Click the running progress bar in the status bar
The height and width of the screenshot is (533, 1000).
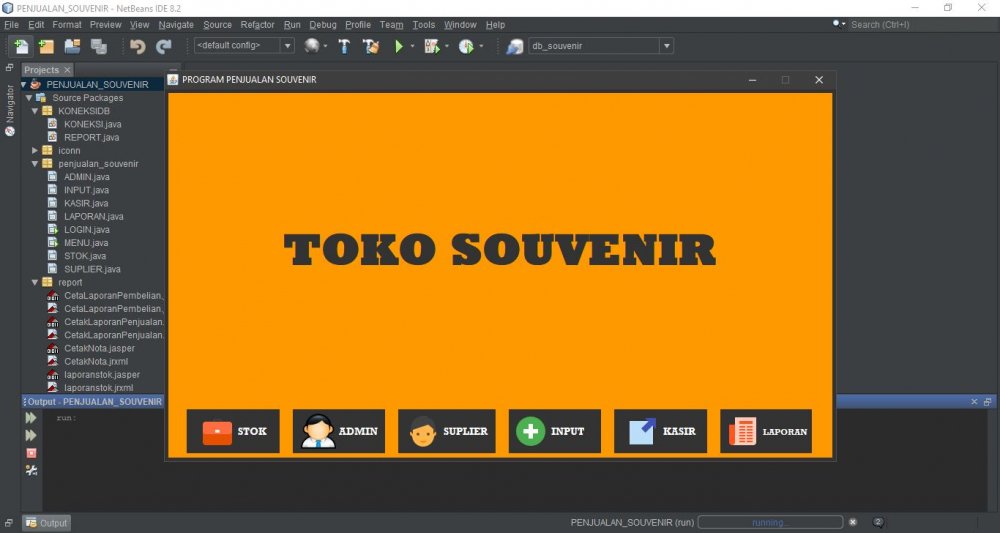(770, 522)
